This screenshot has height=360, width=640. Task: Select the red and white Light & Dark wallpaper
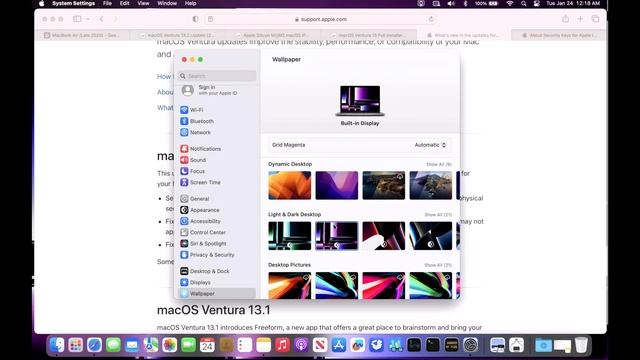tap(384, 236)
